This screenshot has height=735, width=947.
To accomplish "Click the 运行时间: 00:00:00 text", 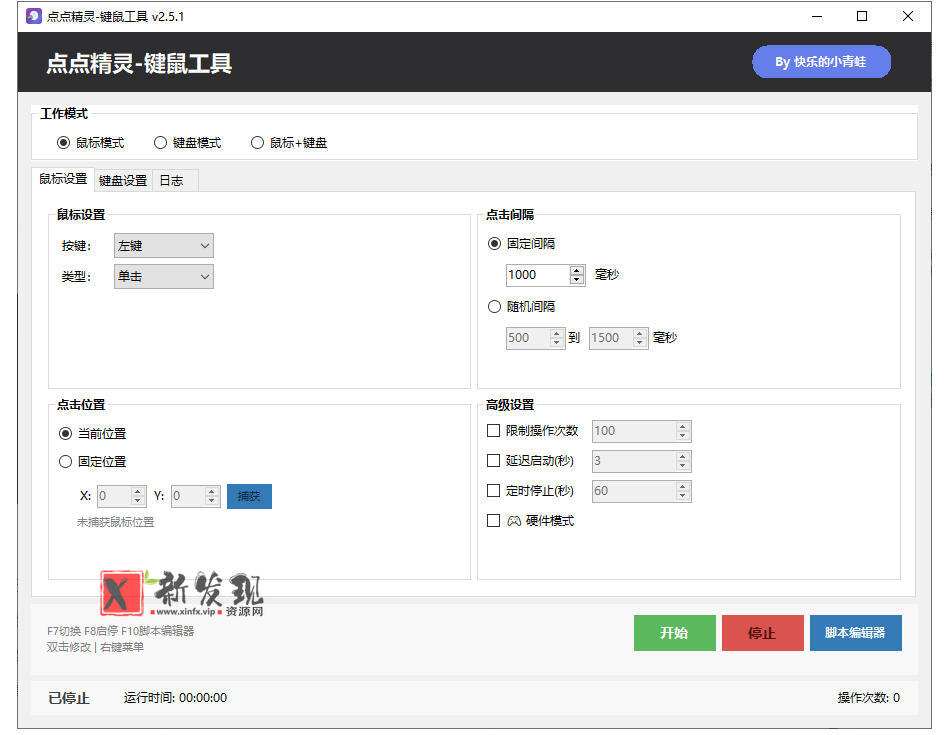I will [175, 698].
